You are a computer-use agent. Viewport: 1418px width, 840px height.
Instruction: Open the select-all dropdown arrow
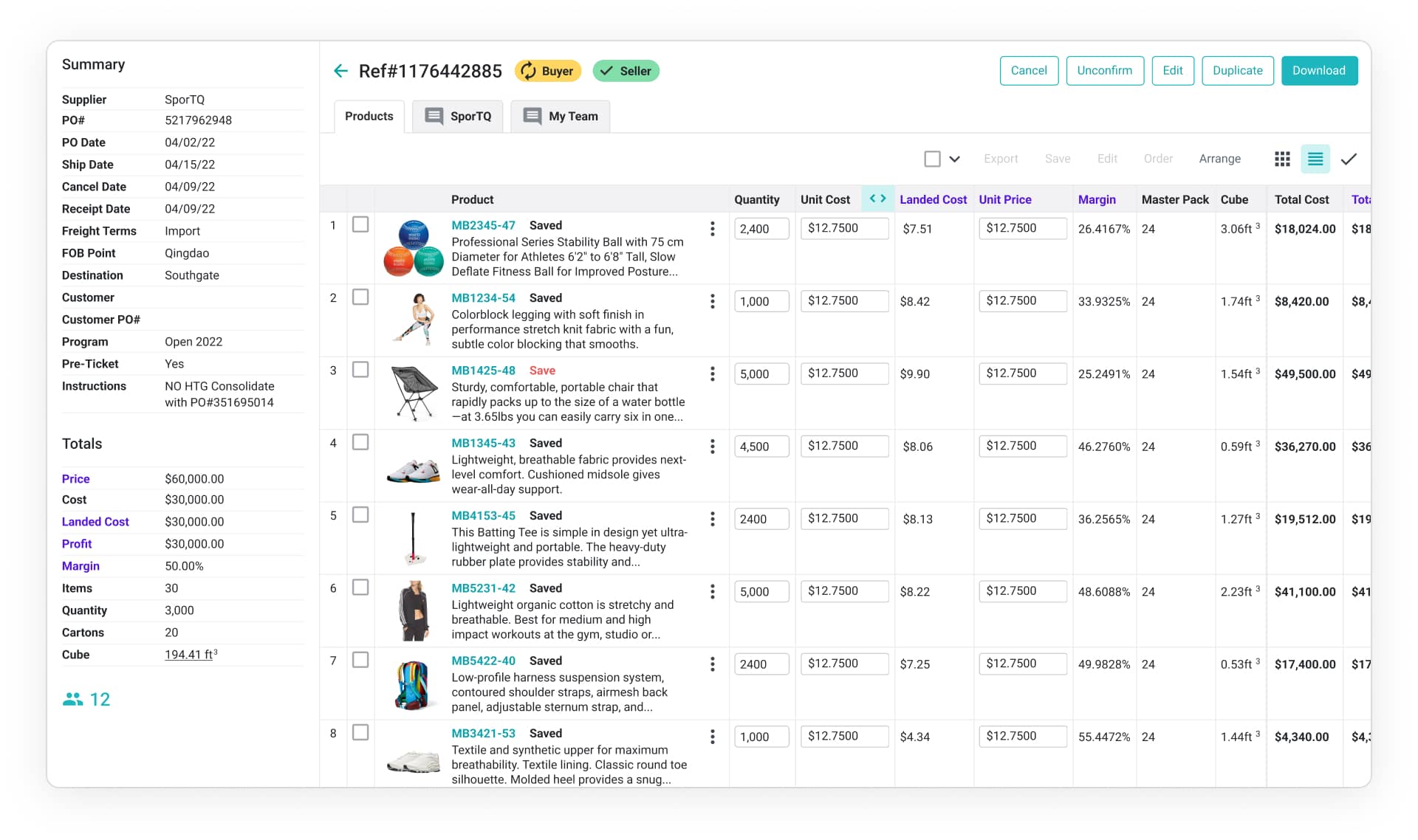(954, 159)
